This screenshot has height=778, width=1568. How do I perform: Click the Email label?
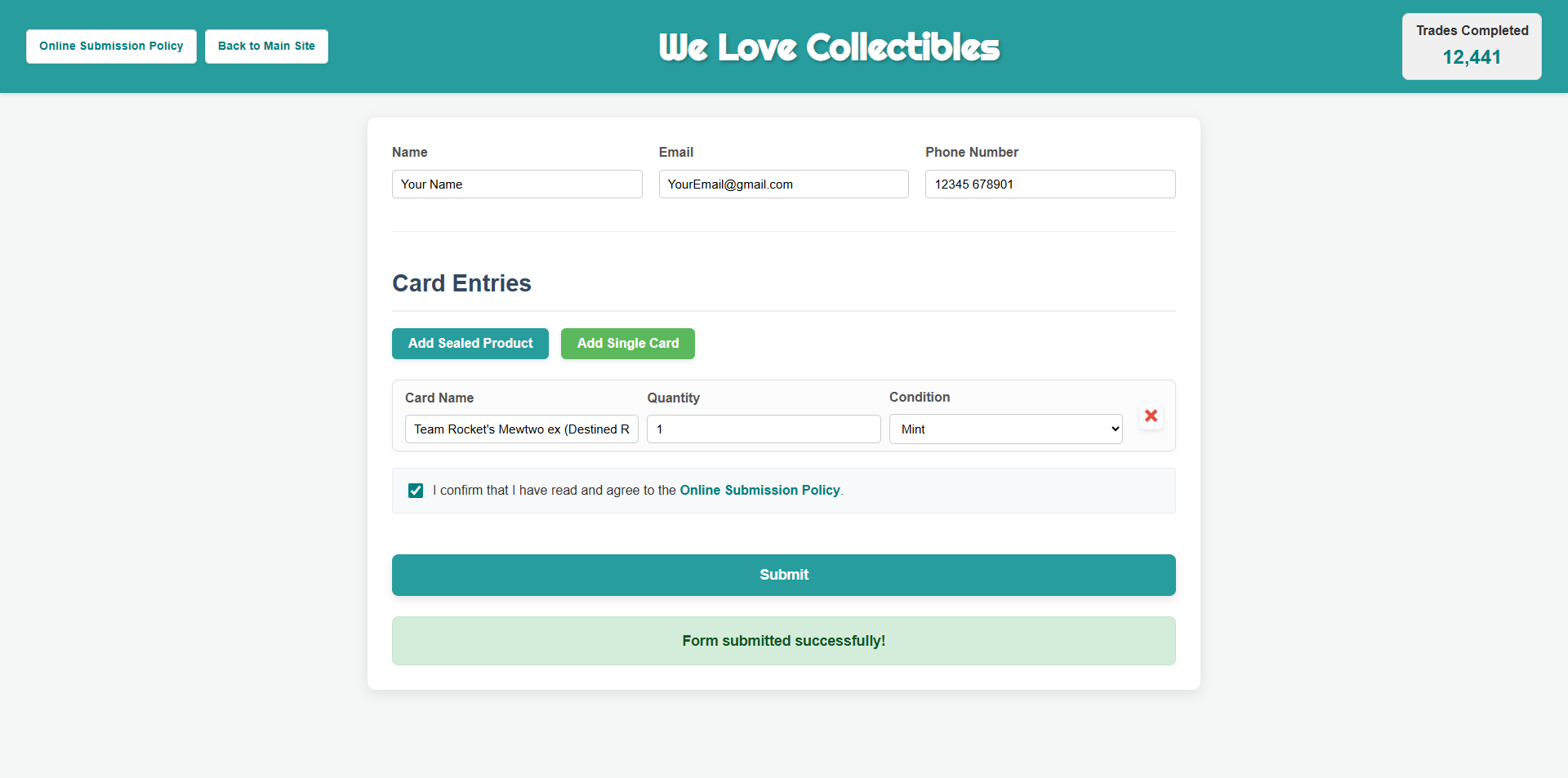coord(676,152)
